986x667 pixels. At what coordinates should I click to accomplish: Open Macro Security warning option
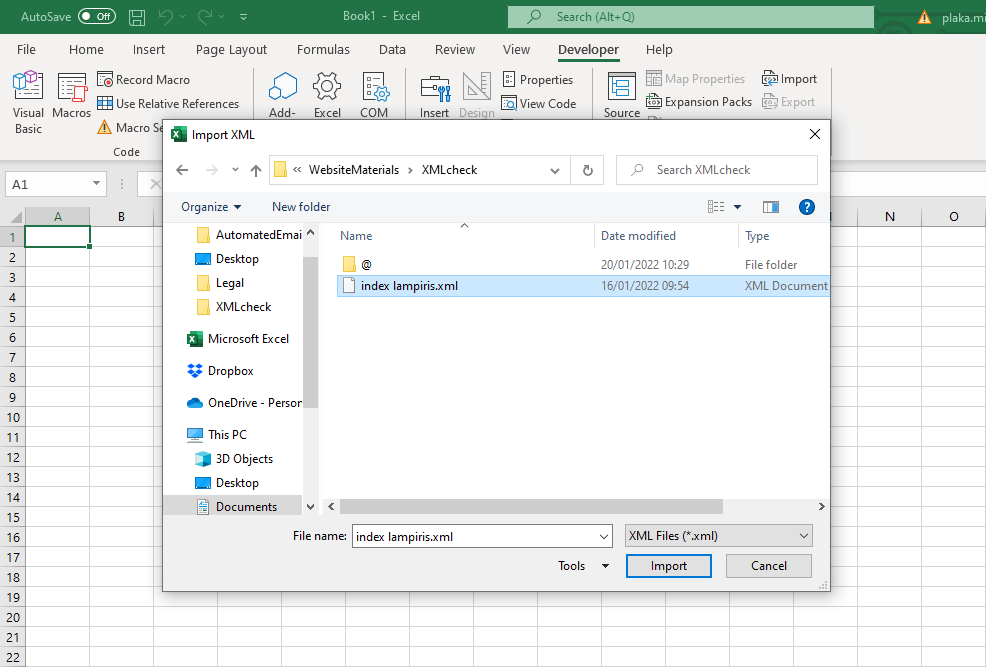pyautogui.click(x=130, y=128)
